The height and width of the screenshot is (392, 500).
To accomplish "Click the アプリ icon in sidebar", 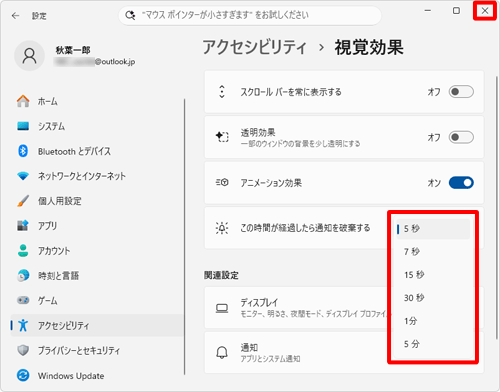I will (x=23, y=226).
